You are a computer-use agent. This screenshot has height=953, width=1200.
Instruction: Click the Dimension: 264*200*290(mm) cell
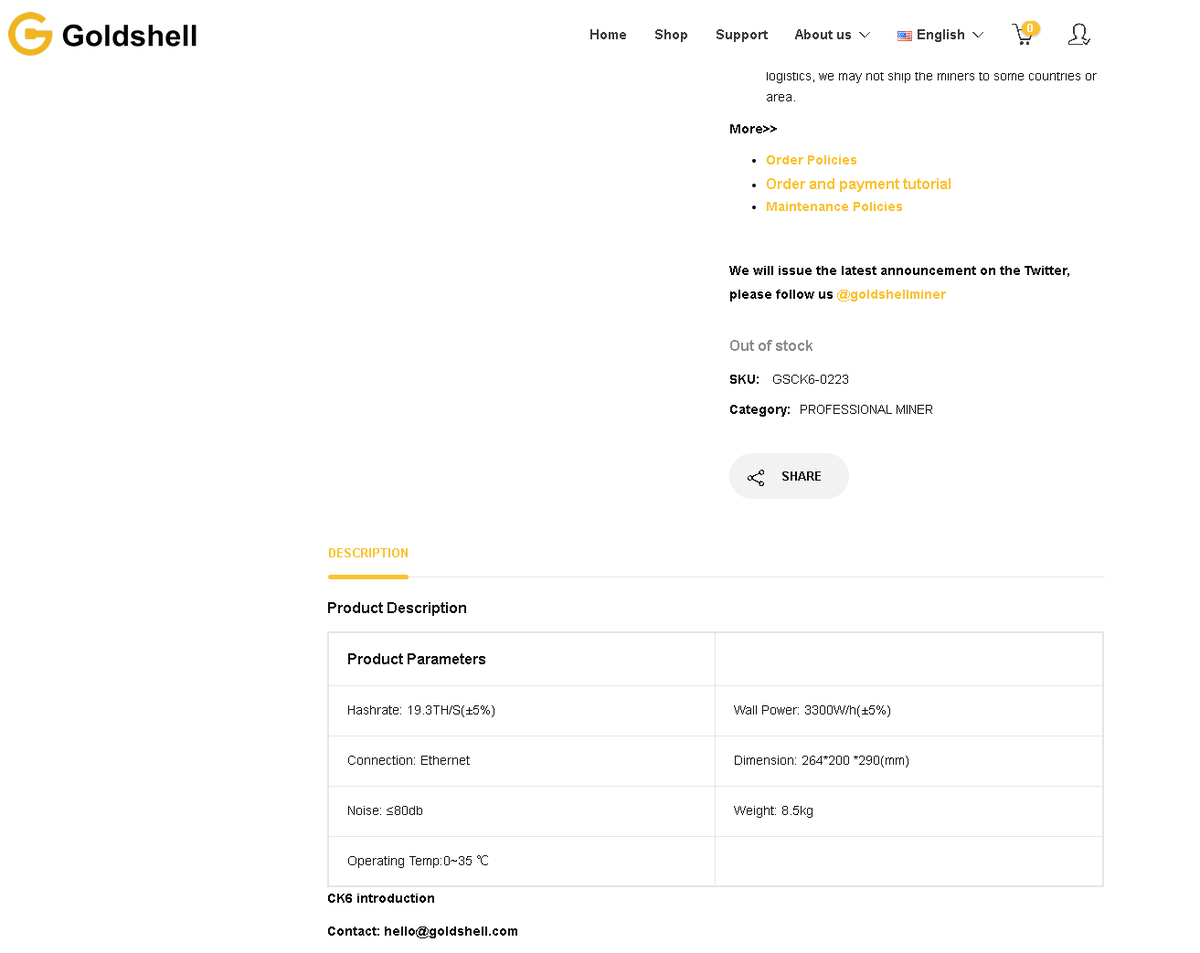(x=909, y=761)
